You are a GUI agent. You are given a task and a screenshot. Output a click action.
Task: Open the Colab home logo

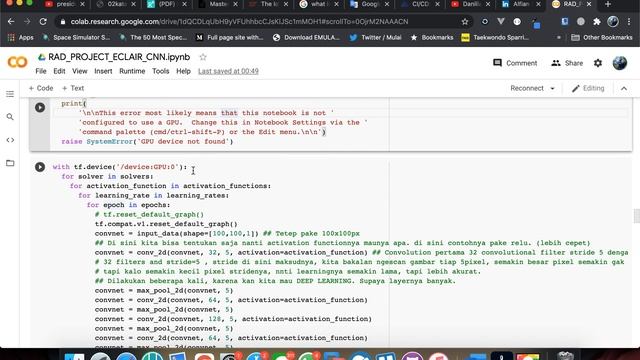click(18, 63)
